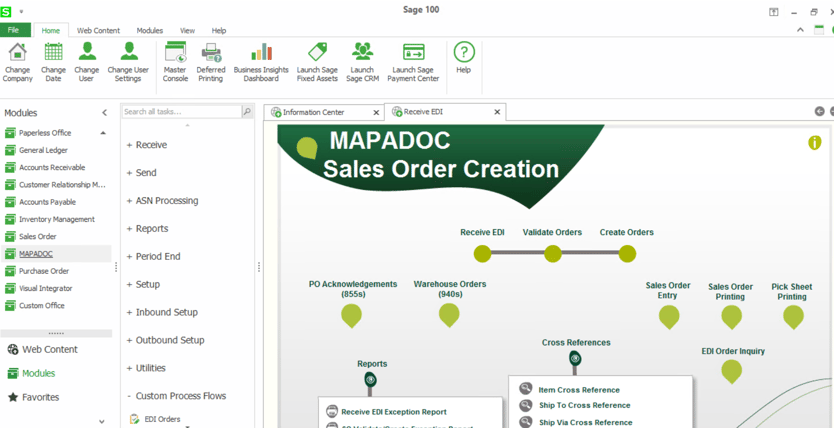Expand the Setup task group

tap(143, 284)
